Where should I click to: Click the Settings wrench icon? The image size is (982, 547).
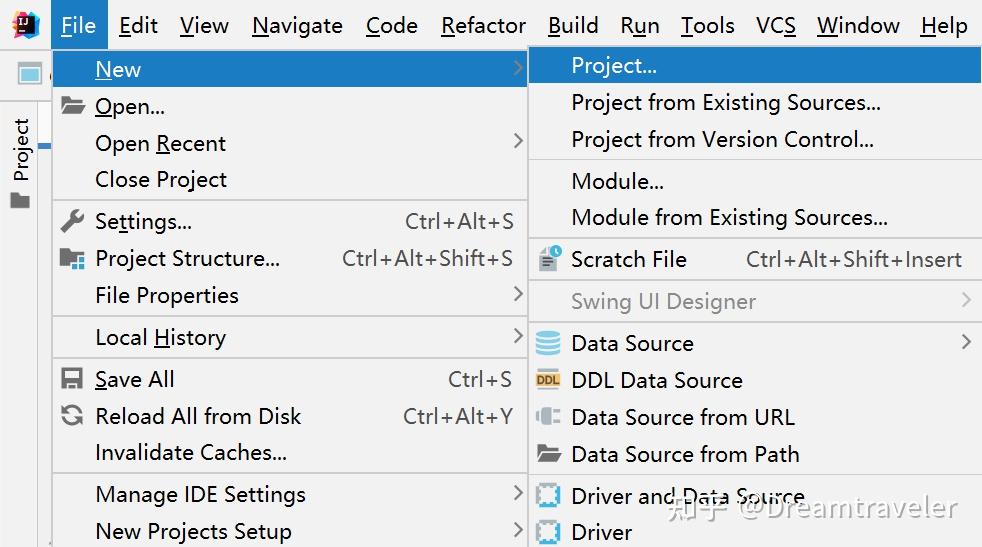tap(72, 221)
